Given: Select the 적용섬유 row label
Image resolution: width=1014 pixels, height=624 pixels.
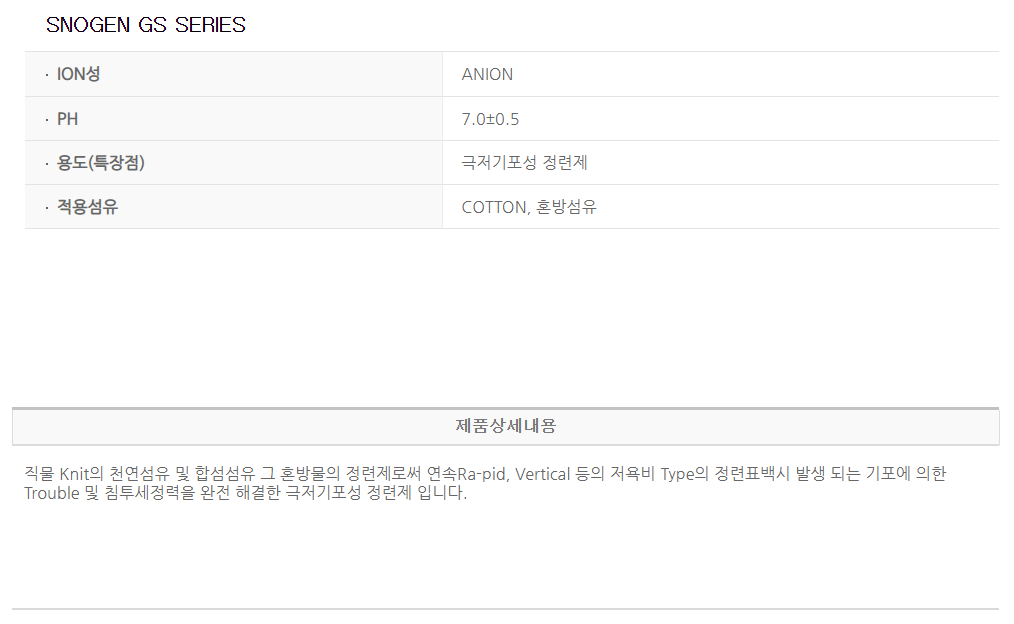Looking at the screenshot, I should tap(87, 207).
